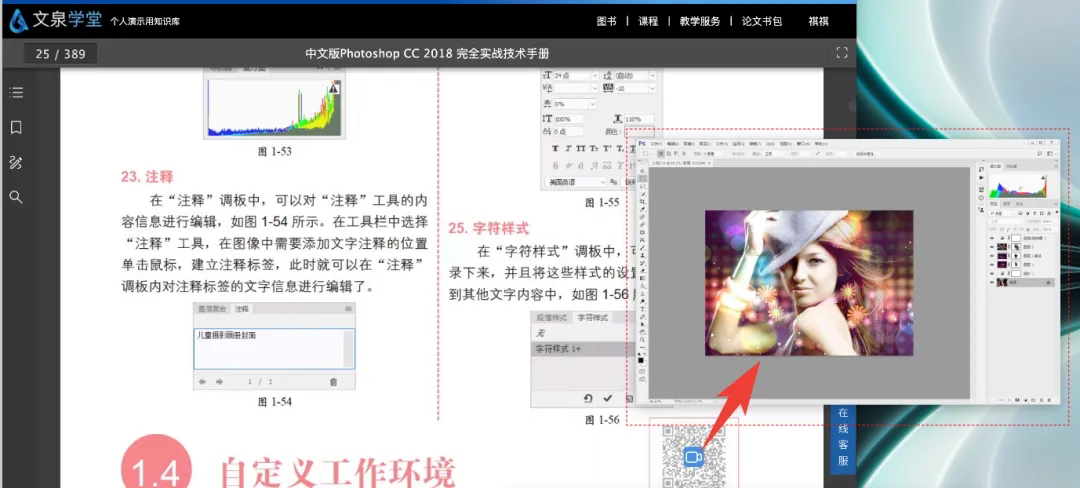Click Photoshop's foreground color swatch
Viewport: 1080px width, 488px height.
click(x=641, y=360)
